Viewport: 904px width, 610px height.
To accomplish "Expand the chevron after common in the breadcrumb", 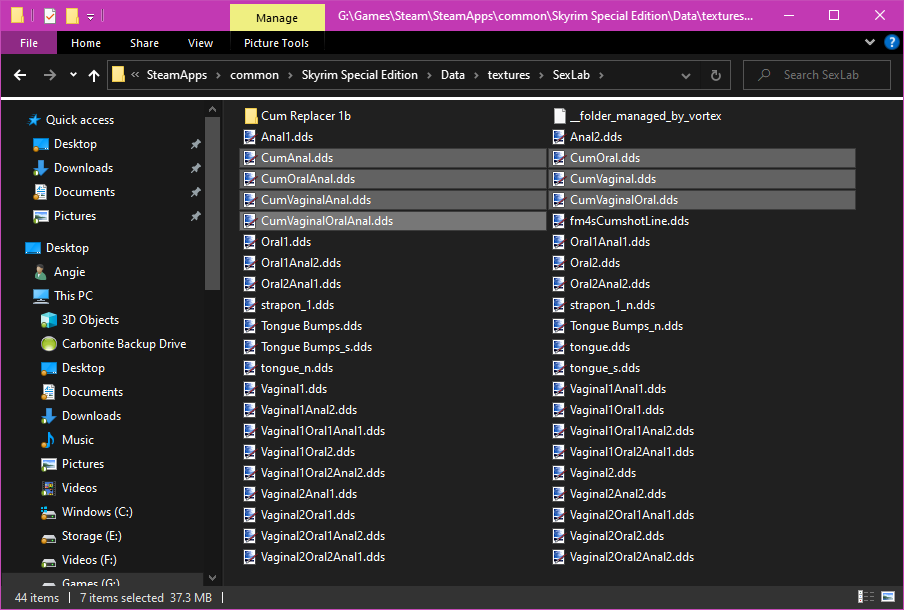I will [x=290, y=75].
